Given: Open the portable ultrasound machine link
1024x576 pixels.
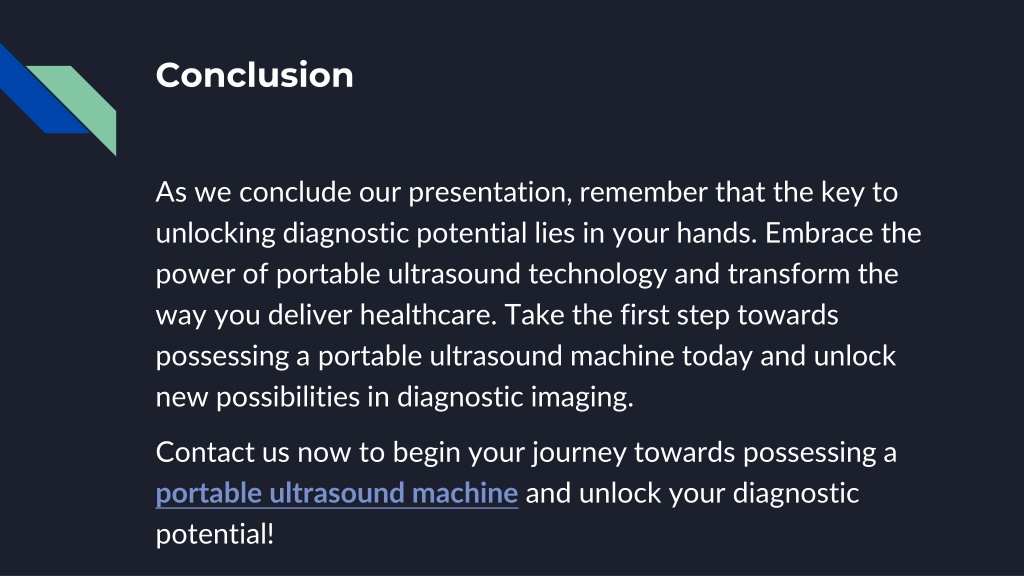Looking at the screenshot, I should pos(337,494).
